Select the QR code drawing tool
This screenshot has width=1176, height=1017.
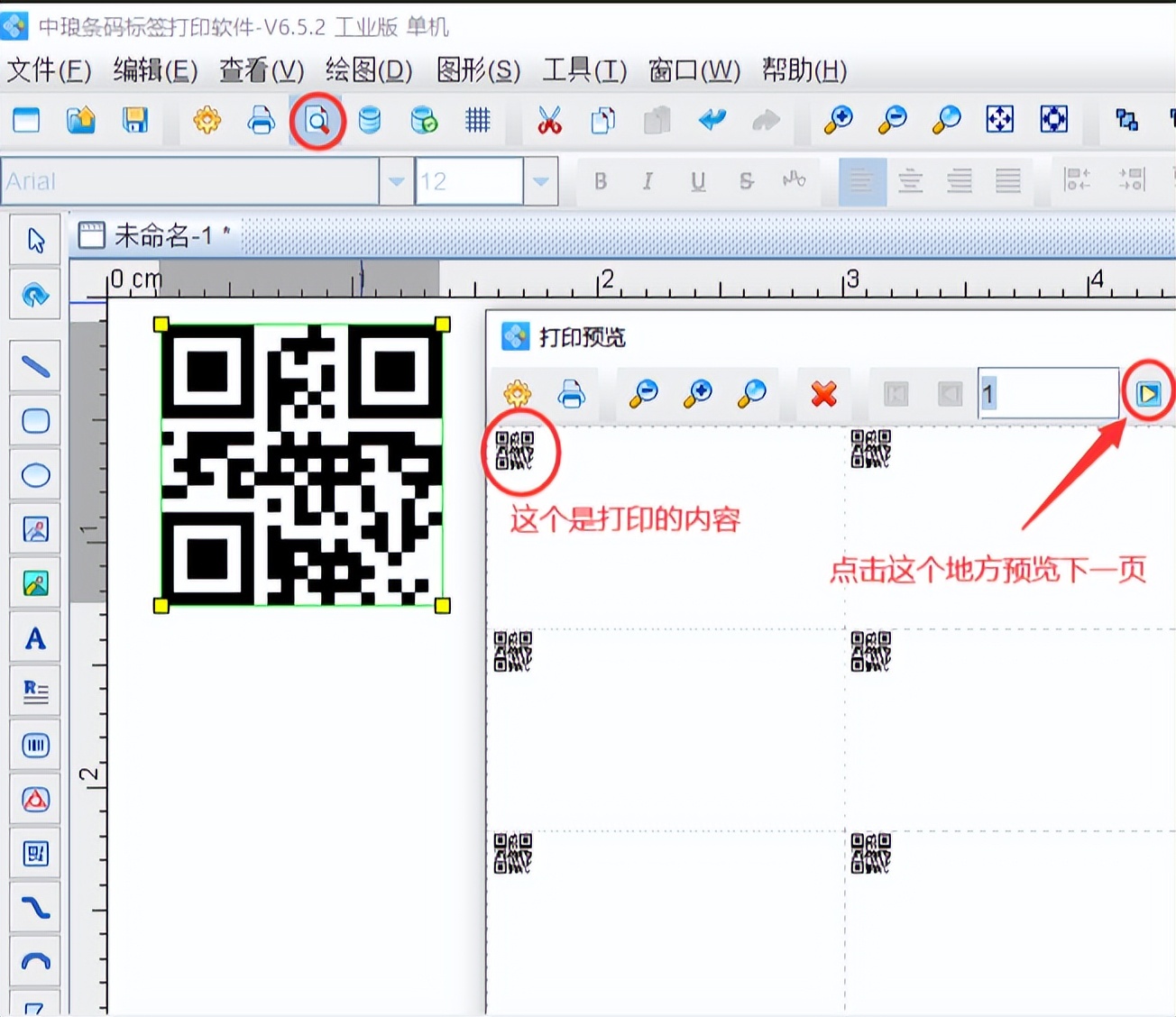(35, 854)
